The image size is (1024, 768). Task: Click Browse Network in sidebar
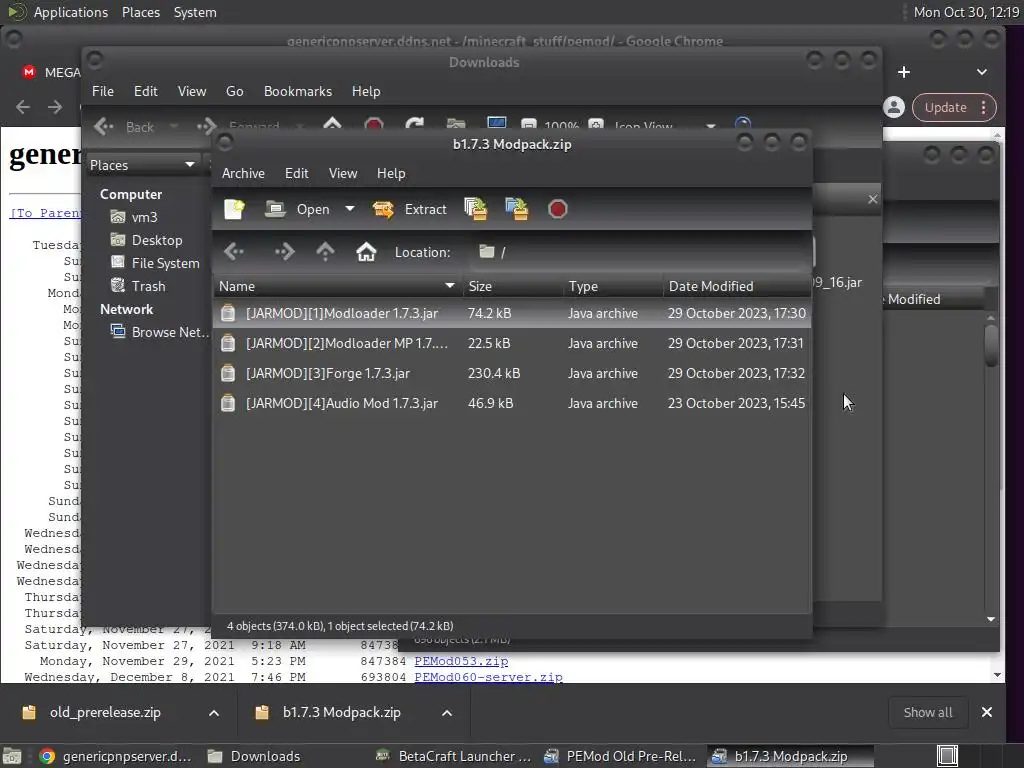coord(160,332)
